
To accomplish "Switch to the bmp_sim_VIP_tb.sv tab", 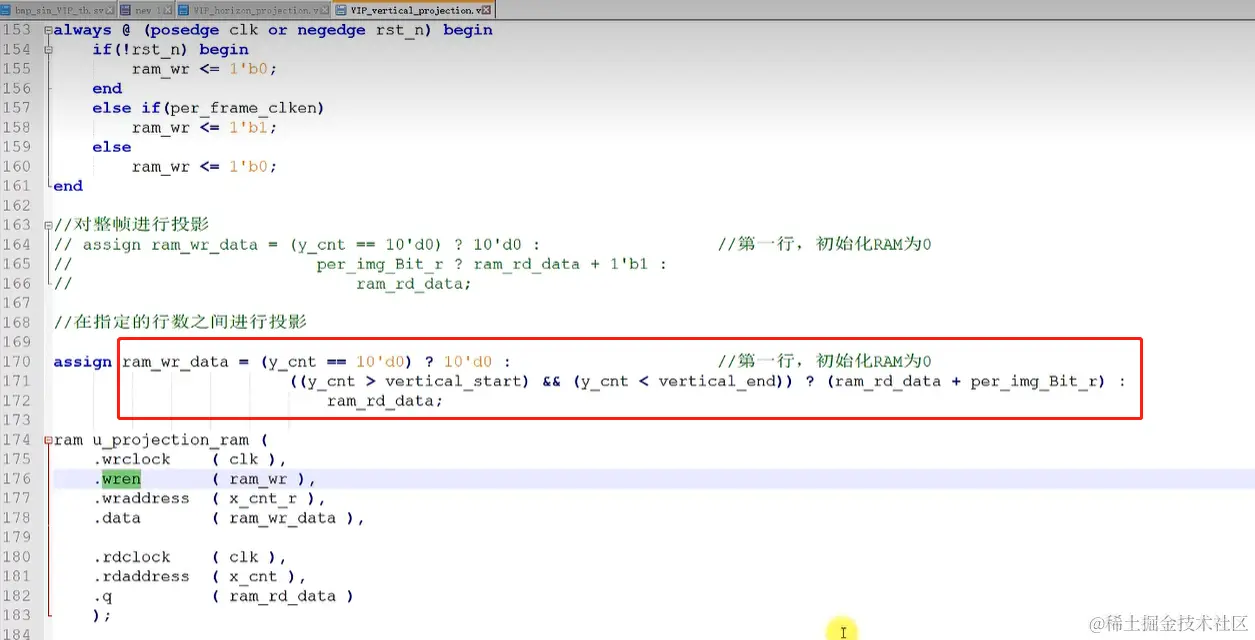I will 58,10.
